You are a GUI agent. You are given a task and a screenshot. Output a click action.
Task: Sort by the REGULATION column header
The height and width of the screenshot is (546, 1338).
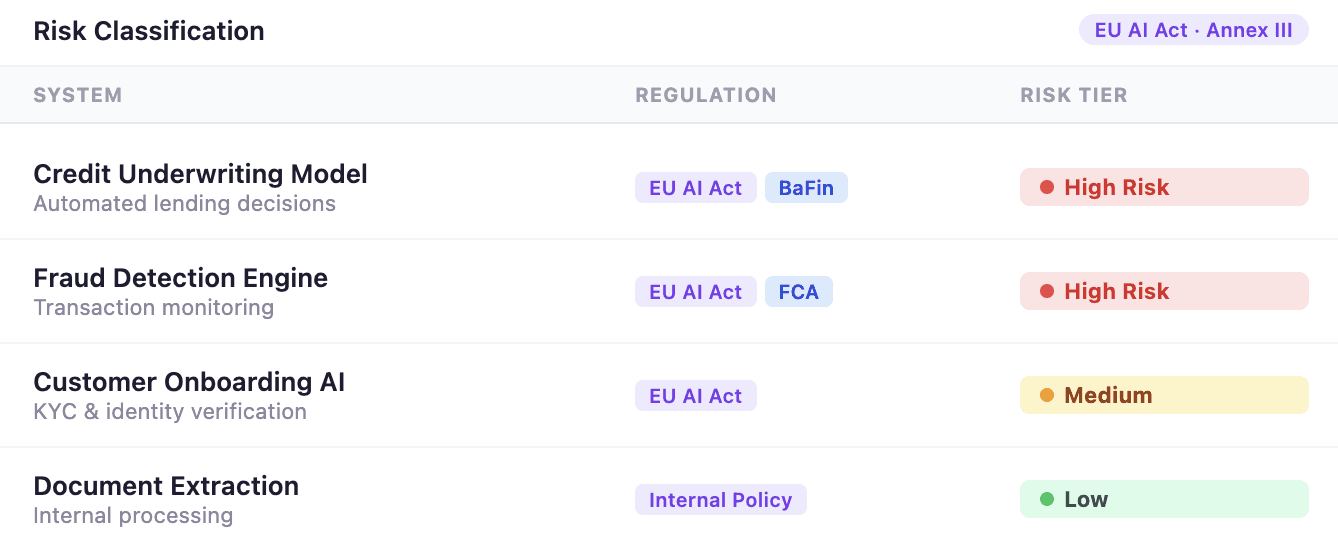[706, 95]
